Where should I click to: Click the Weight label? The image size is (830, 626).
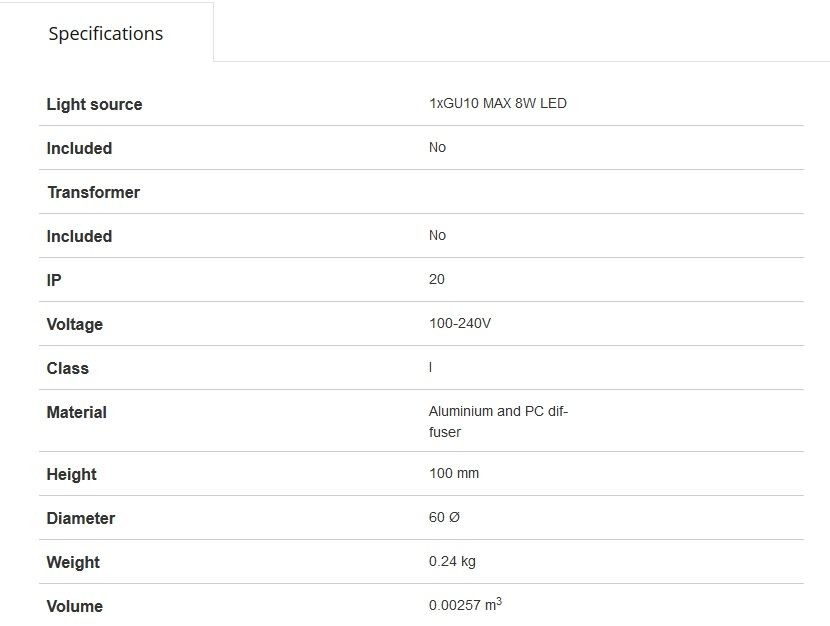click(x=73, y=562)
